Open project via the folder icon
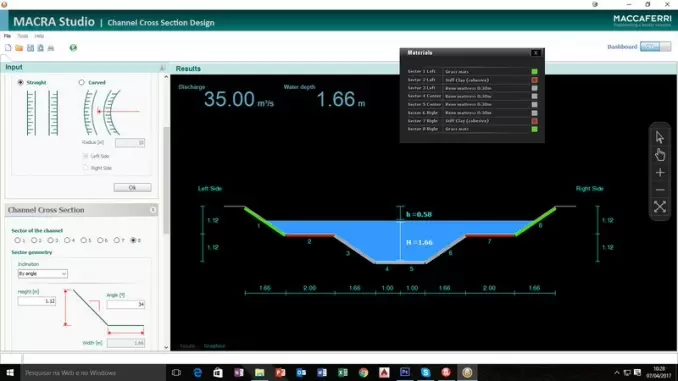 click(x=19, y=48)
